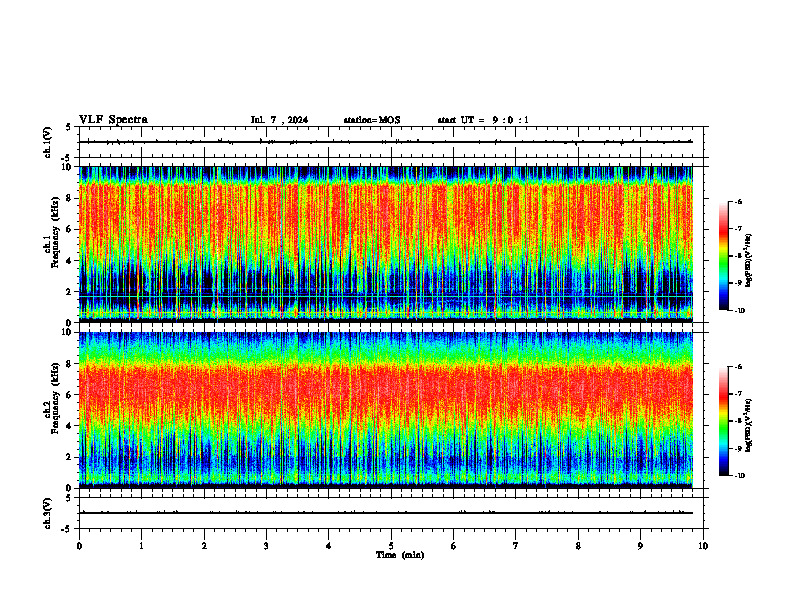
Task: Click the ch.1 color bar "log(PSD)" unit label
Action: click(x=749, y=260)
